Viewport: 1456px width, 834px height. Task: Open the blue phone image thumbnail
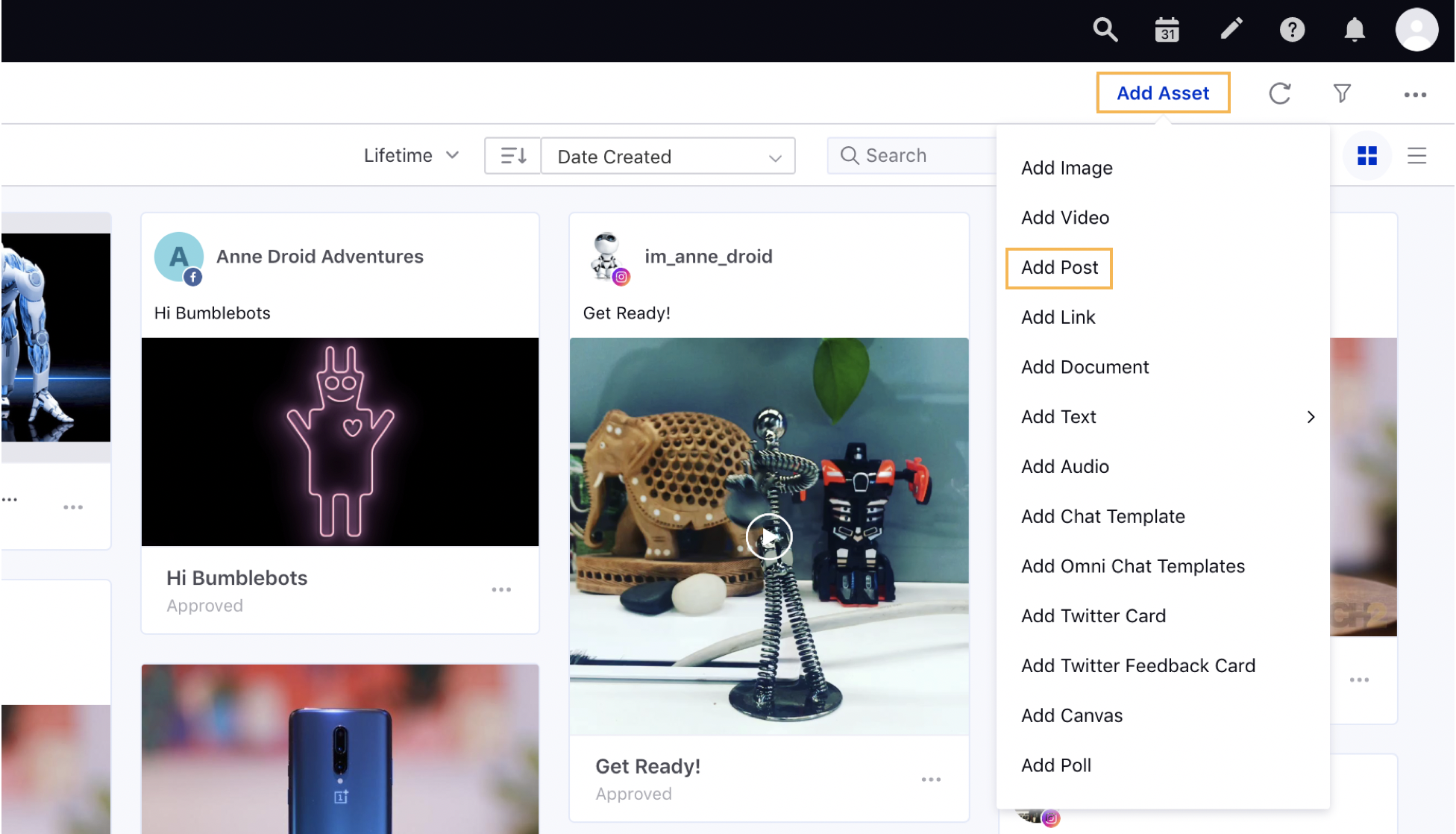pos(340,749)
